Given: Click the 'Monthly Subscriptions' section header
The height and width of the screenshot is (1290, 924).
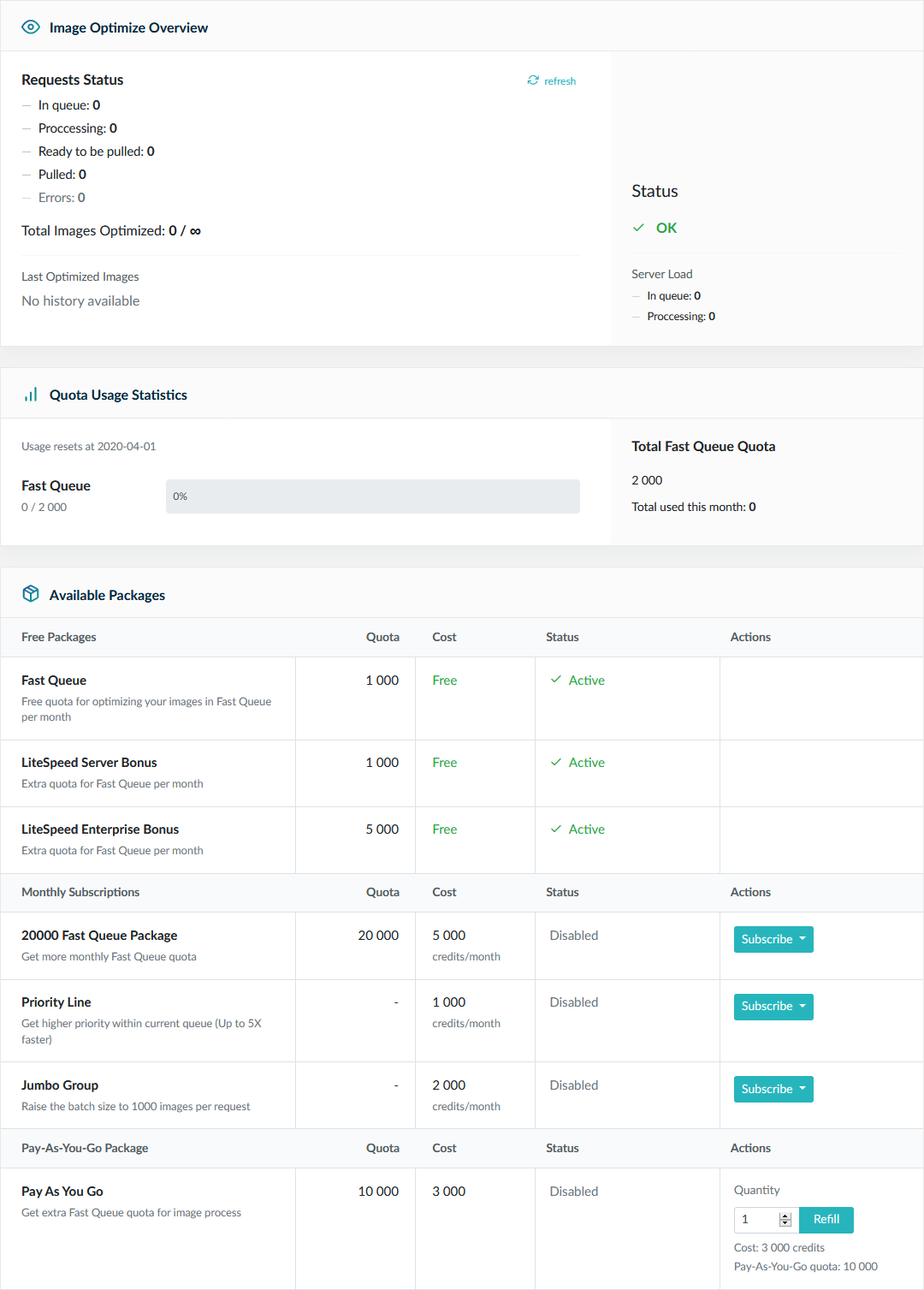Looking at the screenshot, I should pos(80,892).
